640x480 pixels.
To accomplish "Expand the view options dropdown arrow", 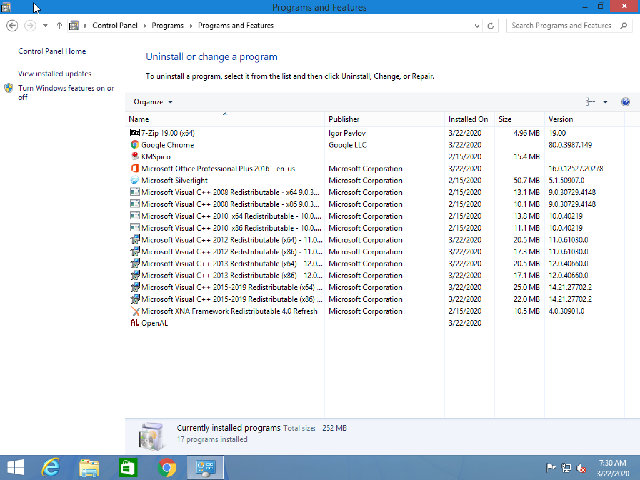I will pos(605,102).
